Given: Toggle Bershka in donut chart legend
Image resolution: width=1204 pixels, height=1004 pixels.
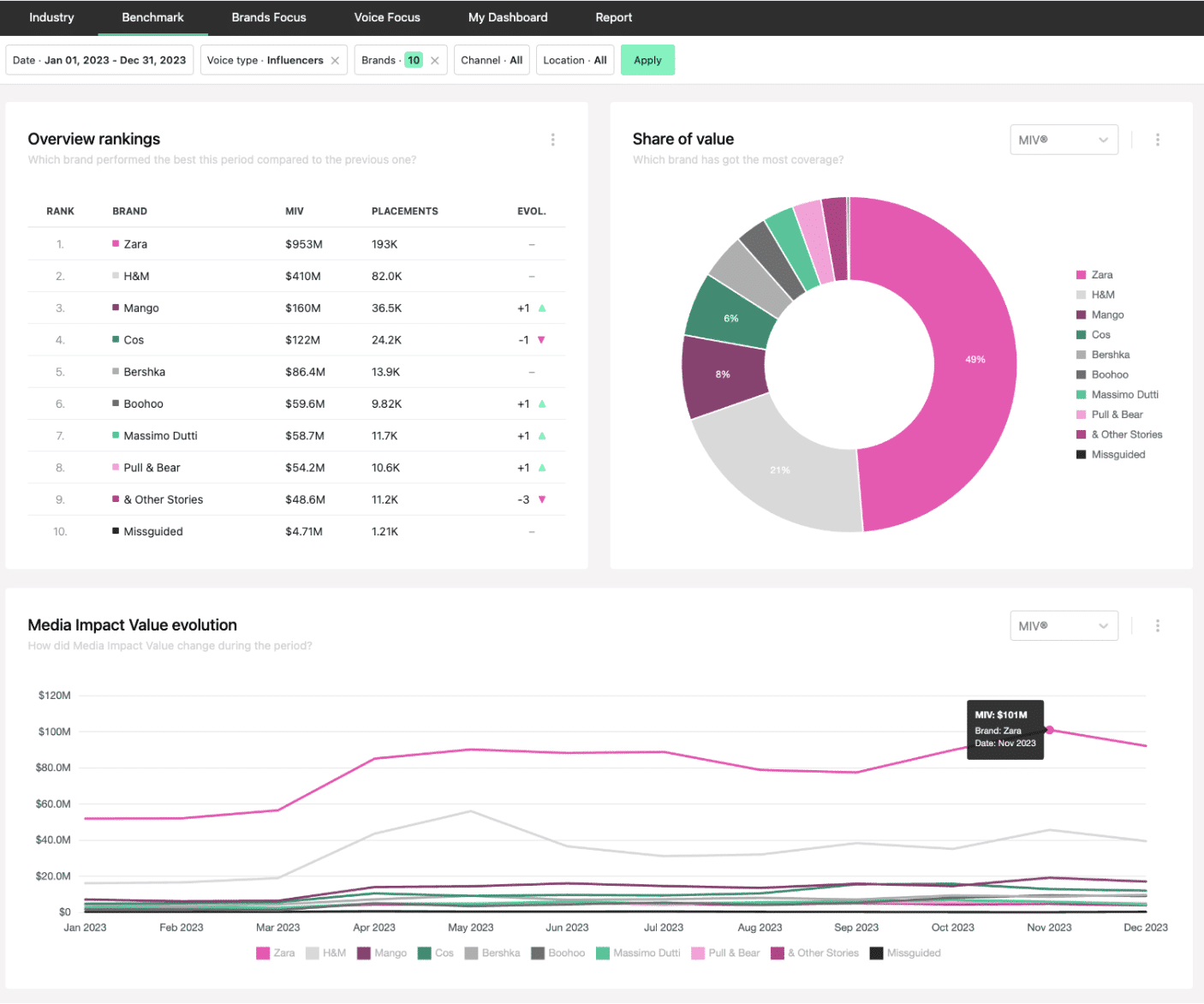Looking at the screenshot, I should pos(1103,355).
